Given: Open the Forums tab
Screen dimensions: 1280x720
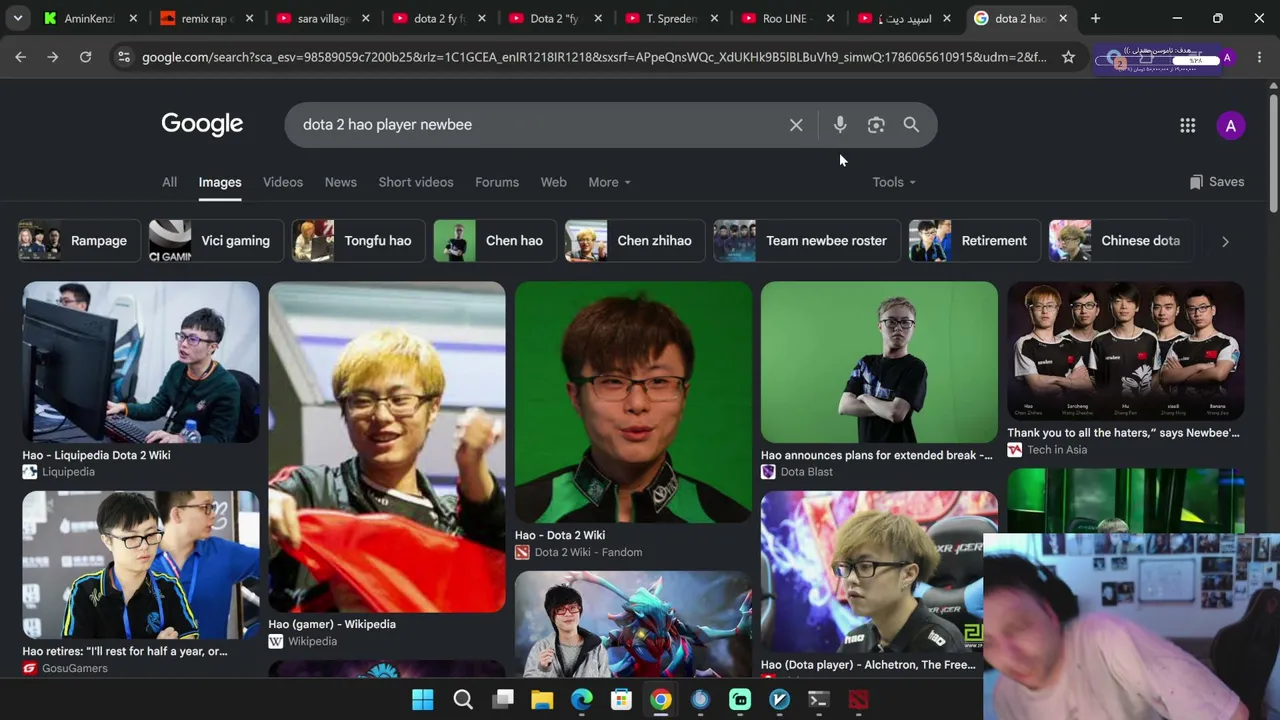Looking at the screenshot, I should tap(497, 182).
